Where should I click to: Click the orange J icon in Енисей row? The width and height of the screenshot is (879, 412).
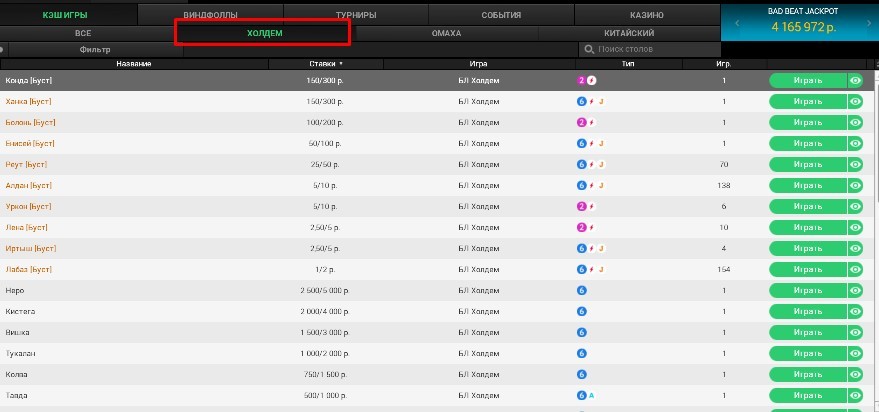[x=602, y=143]
